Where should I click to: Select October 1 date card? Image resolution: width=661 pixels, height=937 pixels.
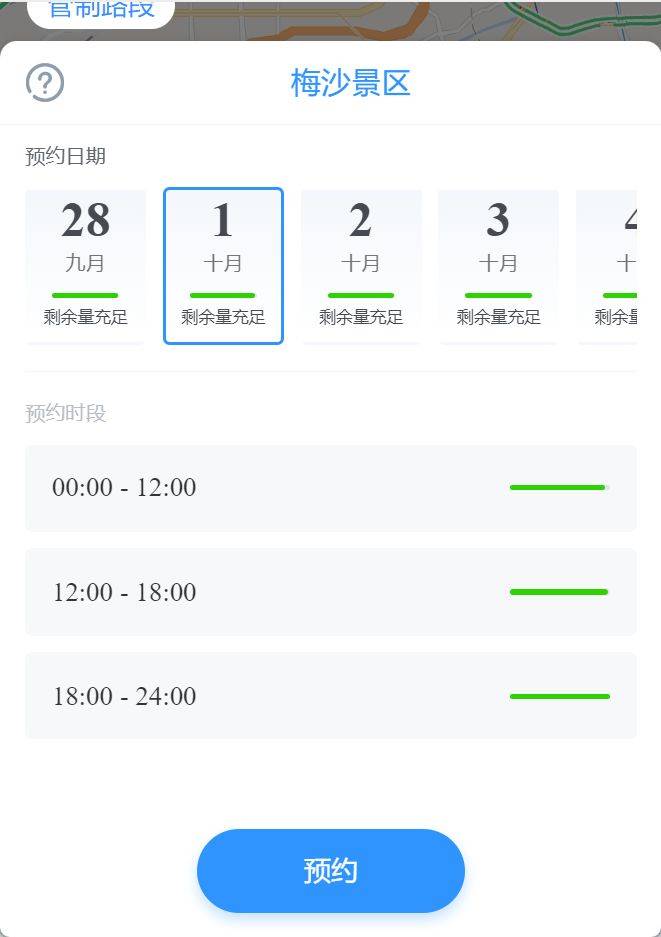pos(223,267)
